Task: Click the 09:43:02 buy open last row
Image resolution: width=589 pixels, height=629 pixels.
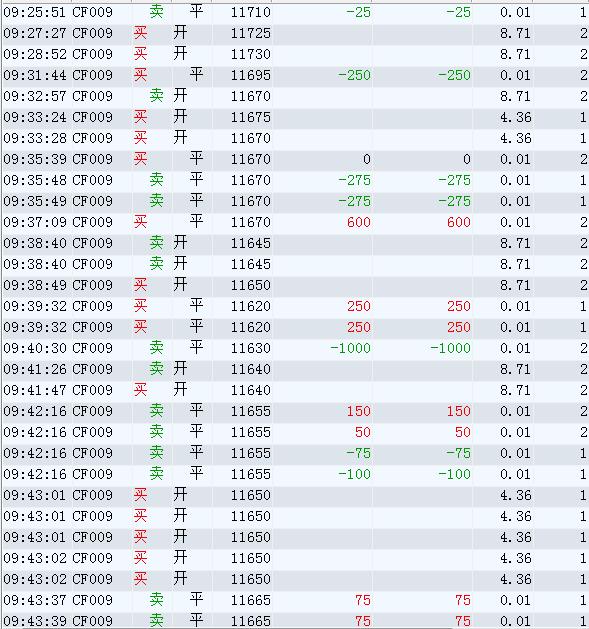Action: 295,579
